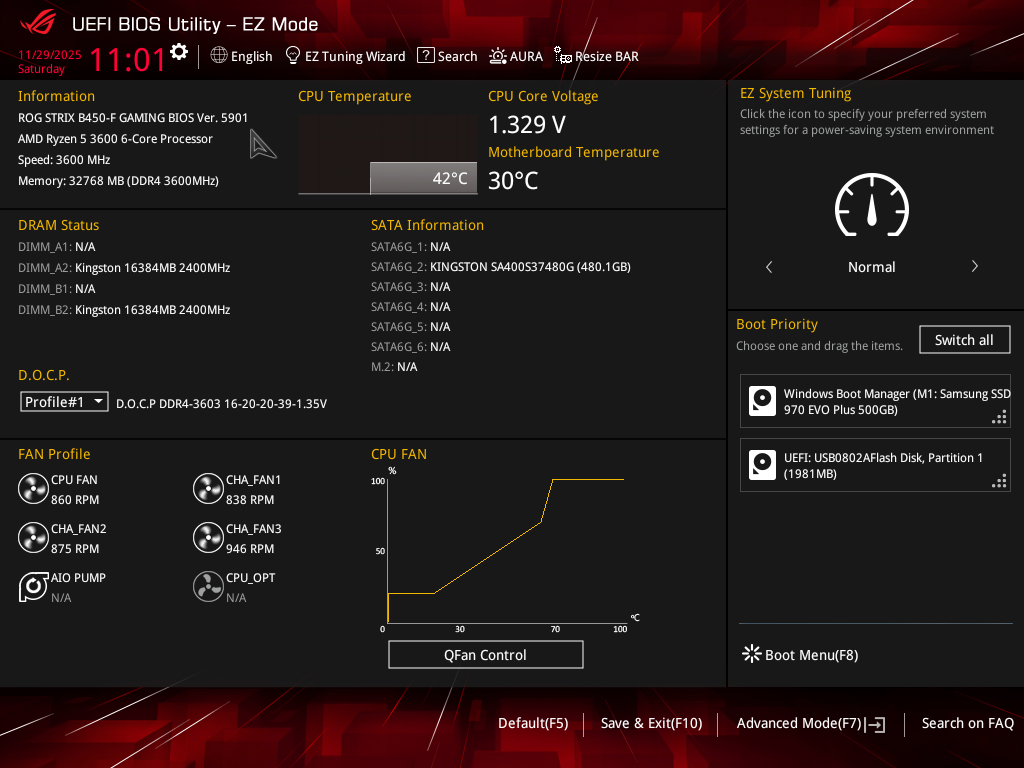Image resolution: width=1024 pixels, height=768 pixels.
Task: Launch the EZ Tuning Wizard
Action: point(345,56)
